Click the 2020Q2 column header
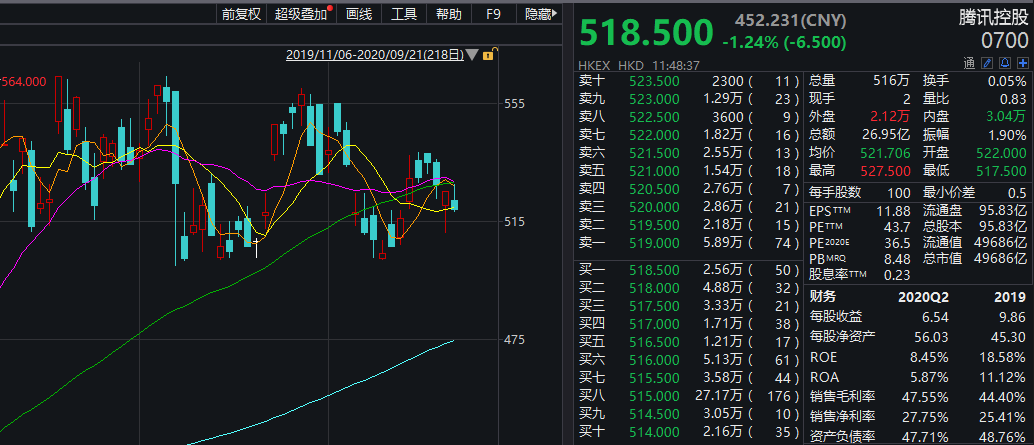1034x445 pixels. [923, 297]
